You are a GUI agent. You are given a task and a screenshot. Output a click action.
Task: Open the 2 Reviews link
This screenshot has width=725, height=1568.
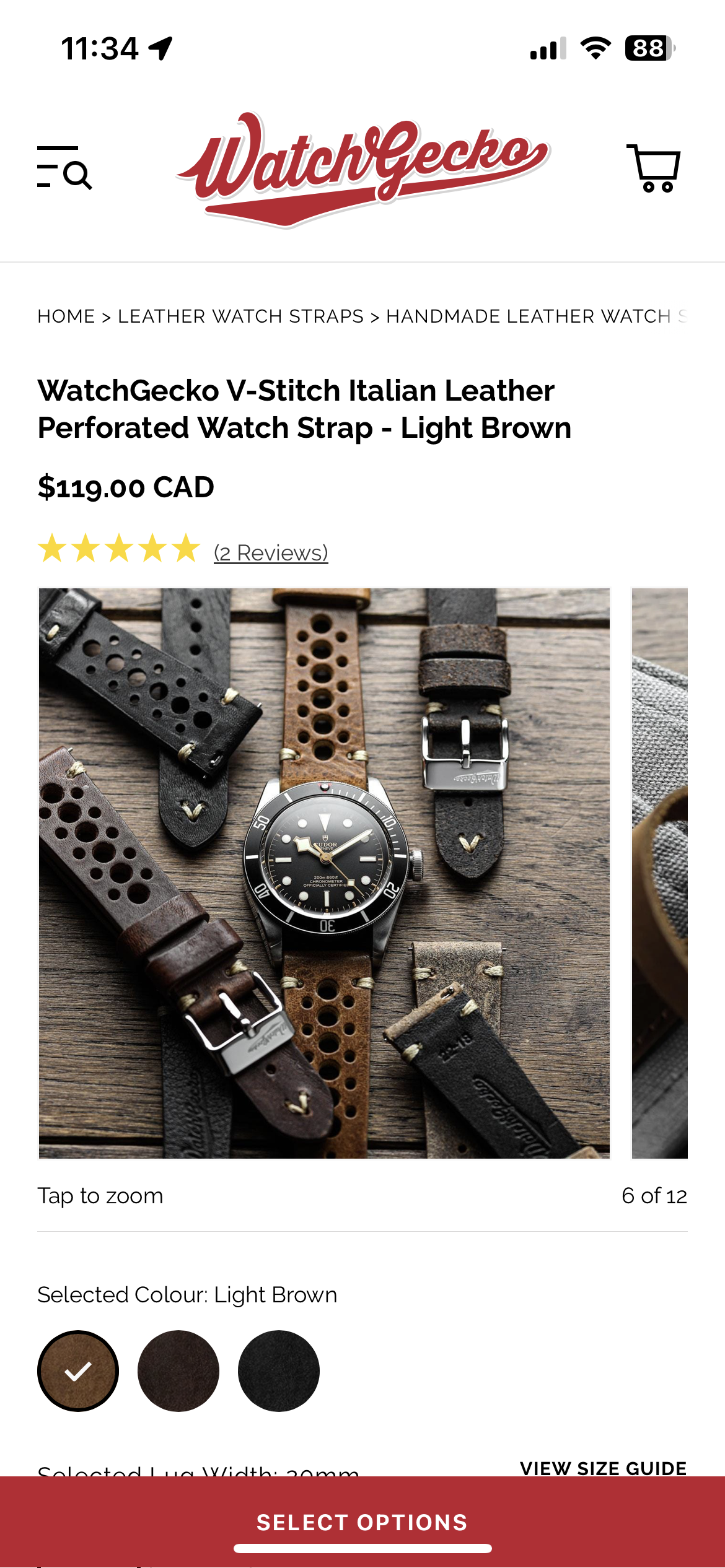271,552
